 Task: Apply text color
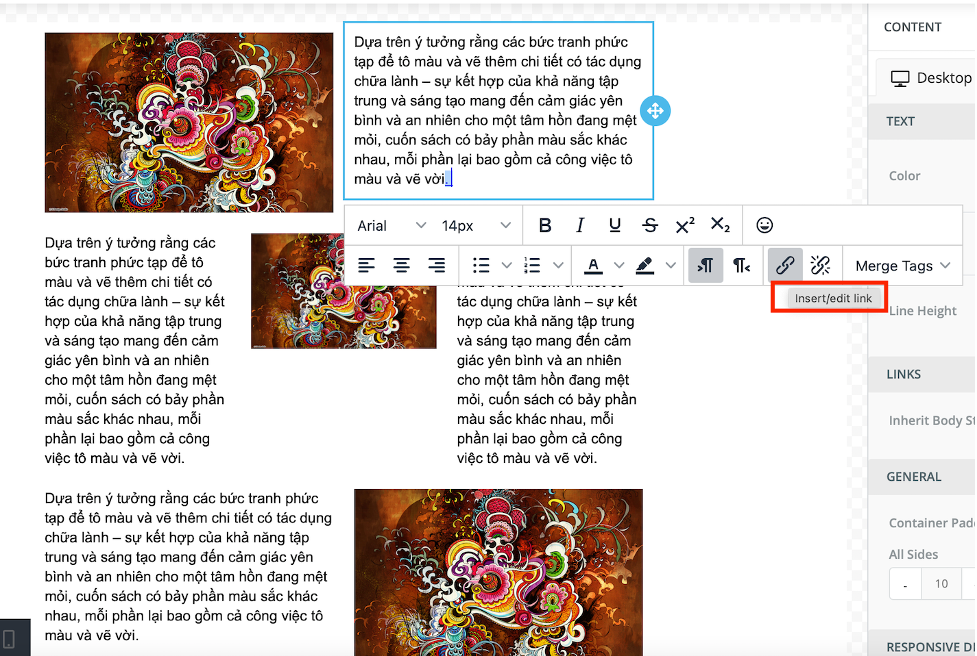593,266
